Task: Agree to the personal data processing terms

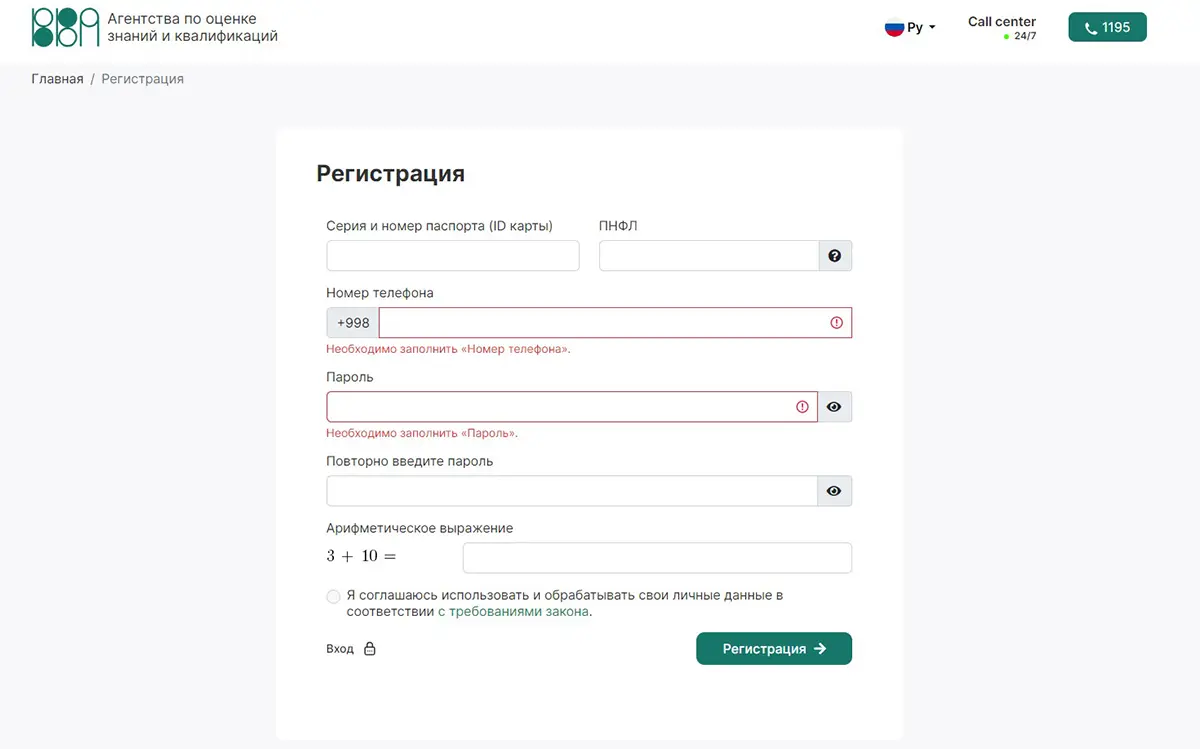Action: click(334, 597)
